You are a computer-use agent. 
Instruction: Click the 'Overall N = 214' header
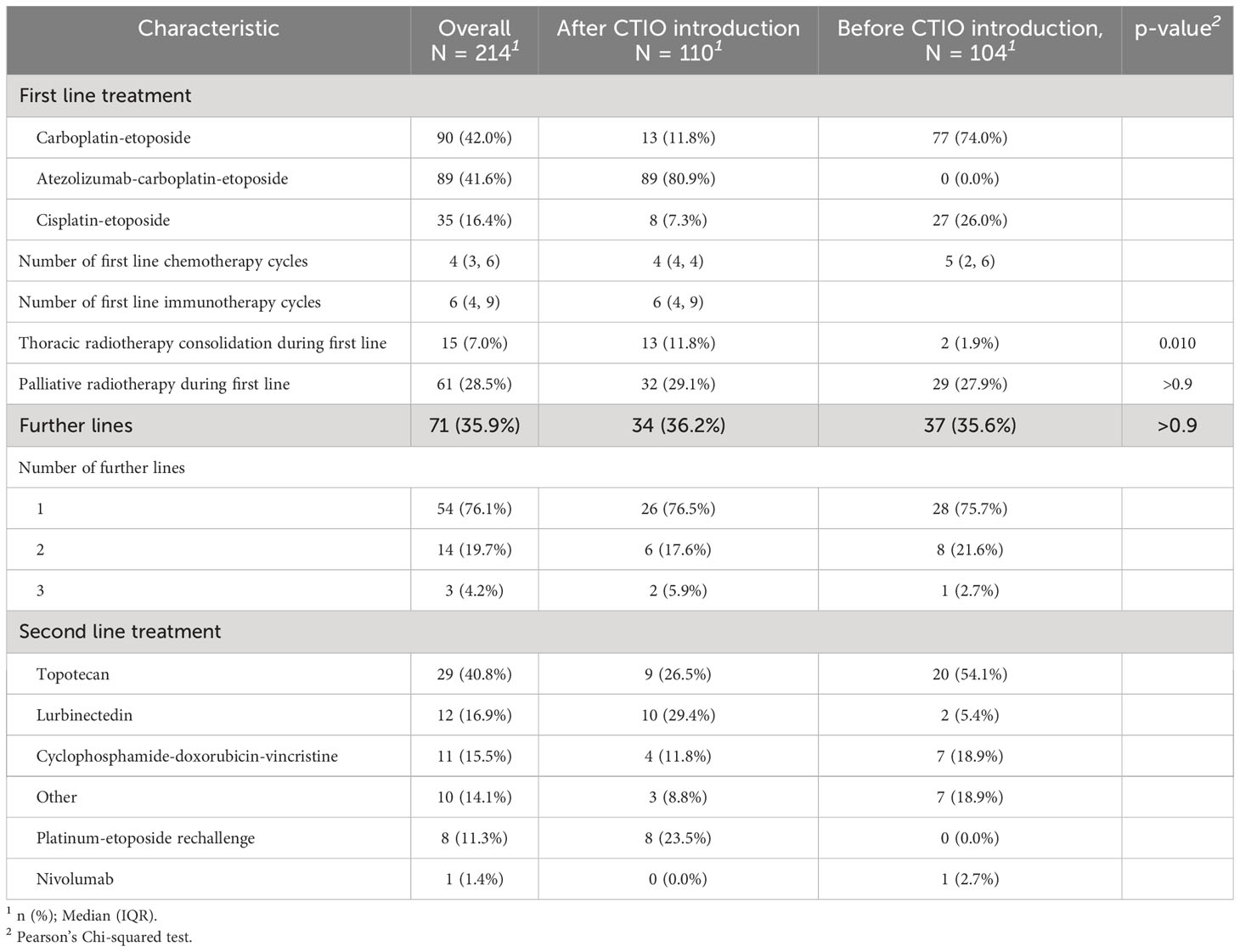(x=474, y=40)
